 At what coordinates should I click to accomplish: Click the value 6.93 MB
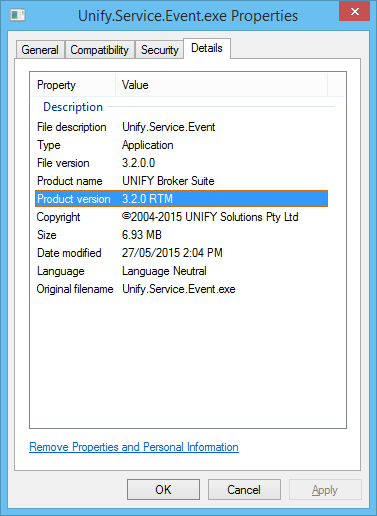pyautogui.click(x=142, y=235)
